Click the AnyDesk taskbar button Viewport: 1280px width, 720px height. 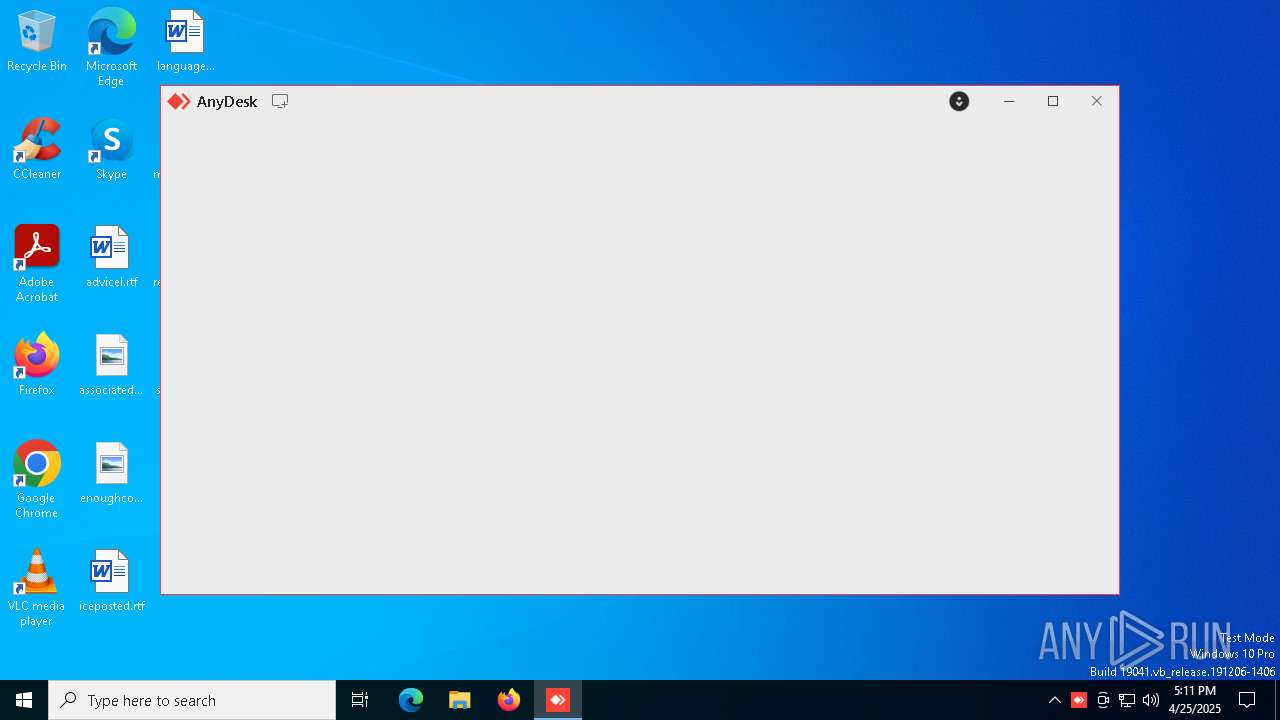pos(558,700)
